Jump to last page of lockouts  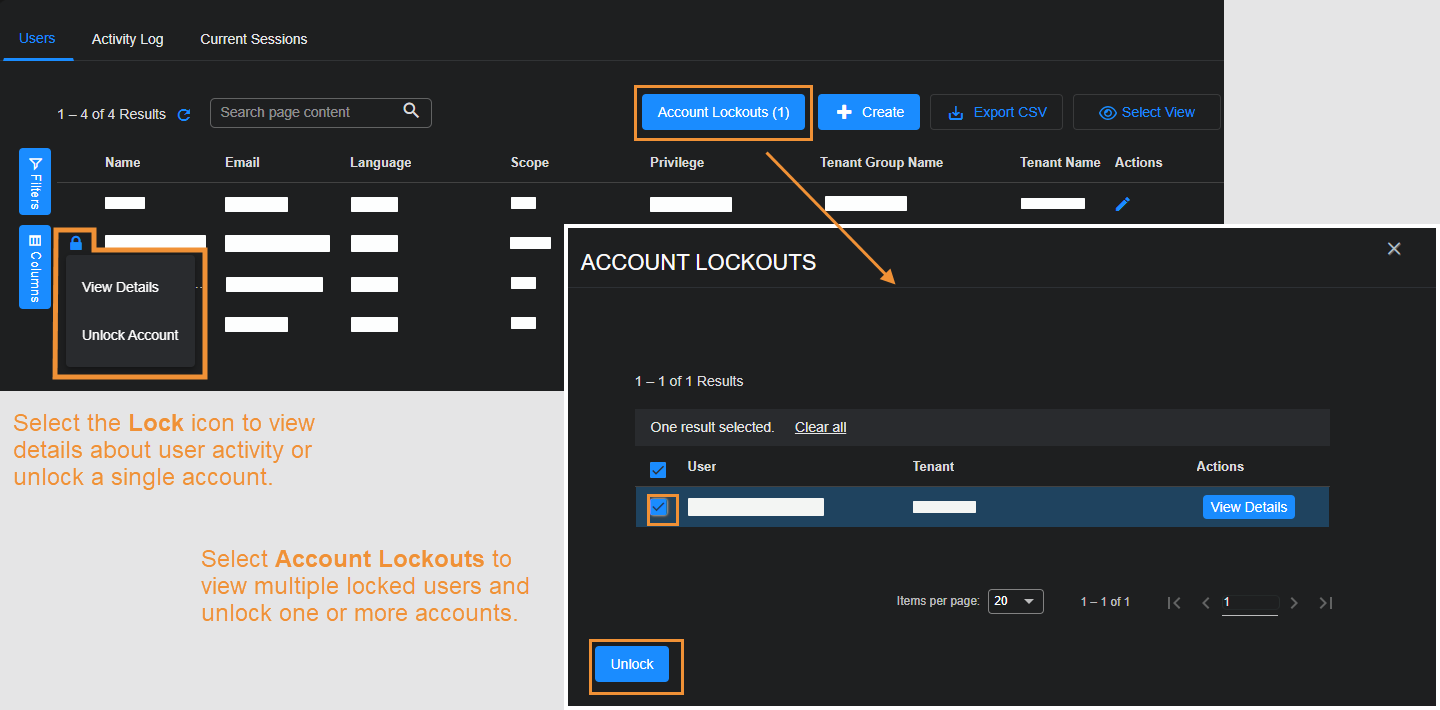point(1326,603)
